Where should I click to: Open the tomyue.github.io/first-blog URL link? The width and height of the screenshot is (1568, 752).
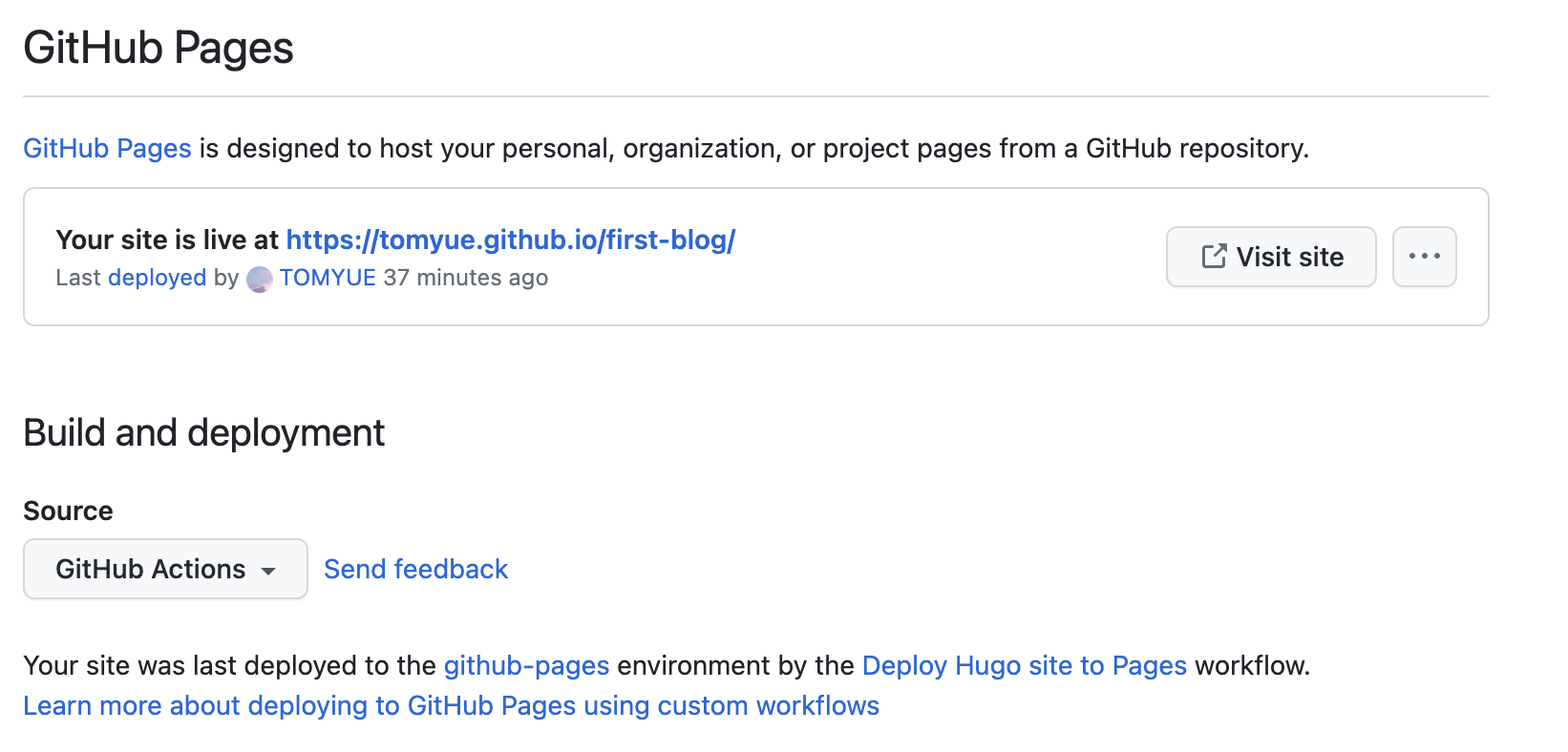click(510, 240)
